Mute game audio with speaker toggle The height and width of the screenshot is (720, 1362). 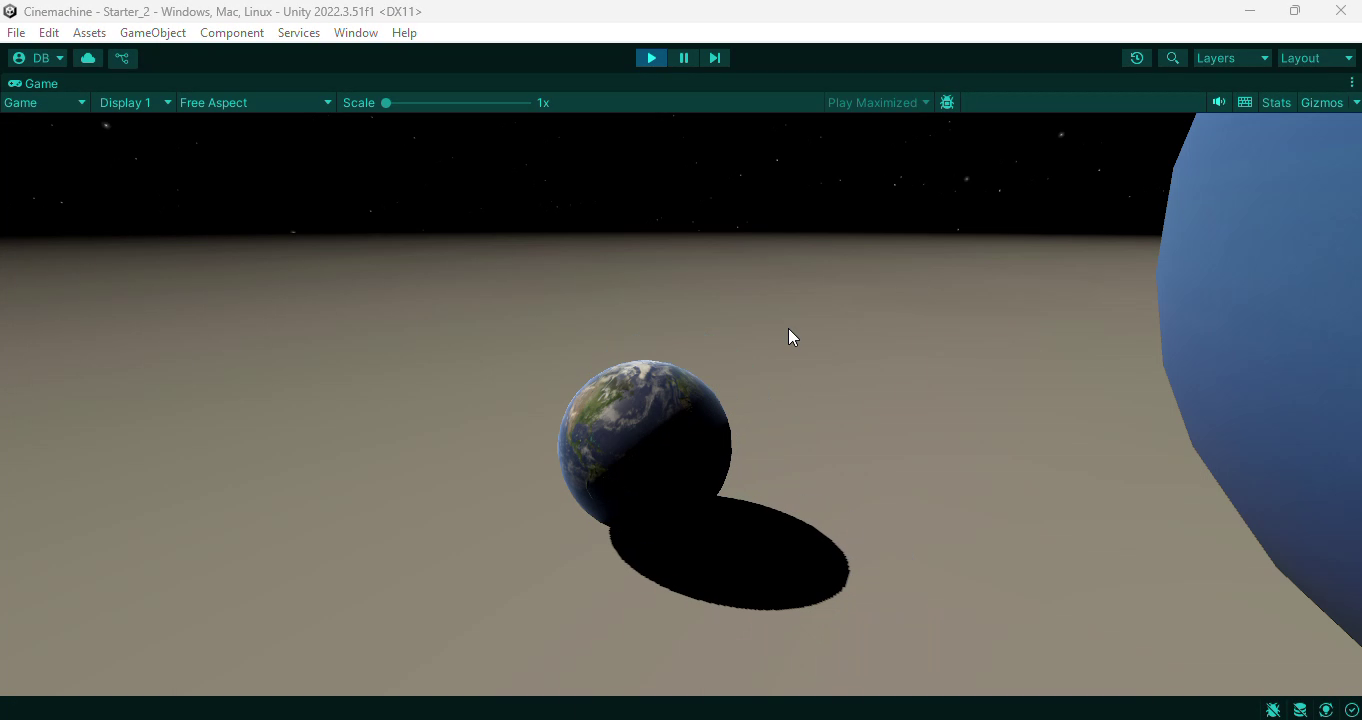click(x=1219, y=103)
